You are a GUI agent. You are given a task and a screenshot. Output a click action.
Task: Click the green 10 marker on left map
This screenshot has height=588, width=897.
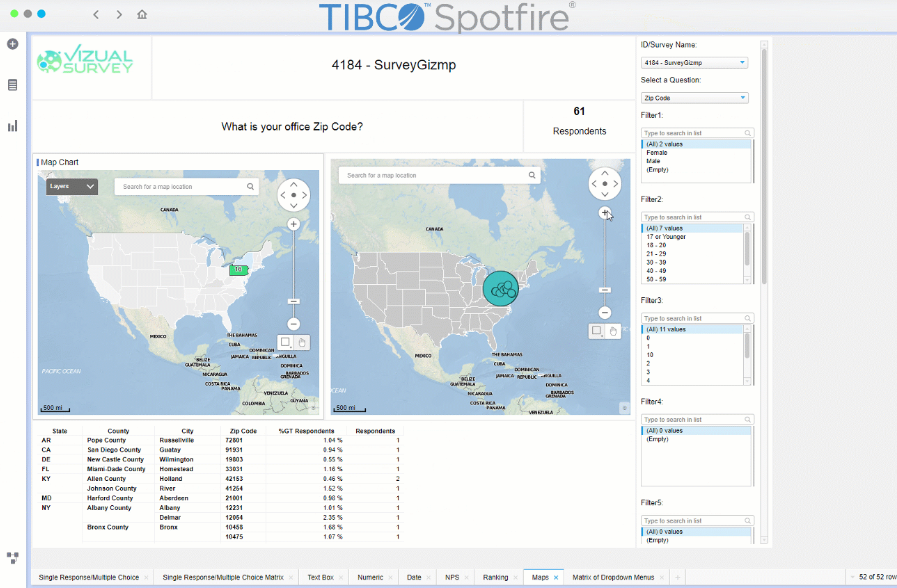pyautogui.click(x=238, y=269)
